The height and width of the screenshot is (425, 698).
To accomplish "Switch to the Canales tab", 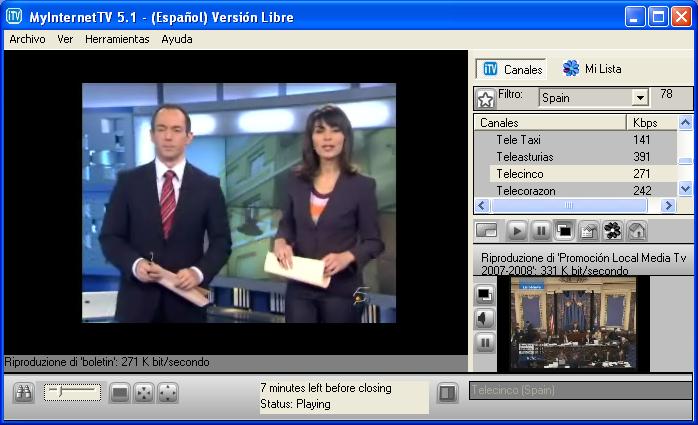I will [511, 69].
